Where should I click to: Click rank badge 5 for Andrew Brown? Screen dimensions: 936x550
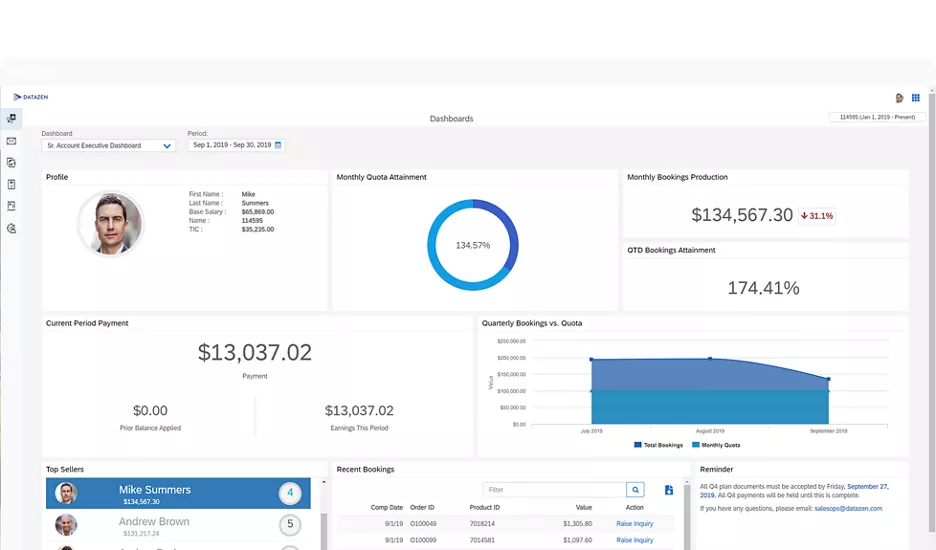[290, 524]
